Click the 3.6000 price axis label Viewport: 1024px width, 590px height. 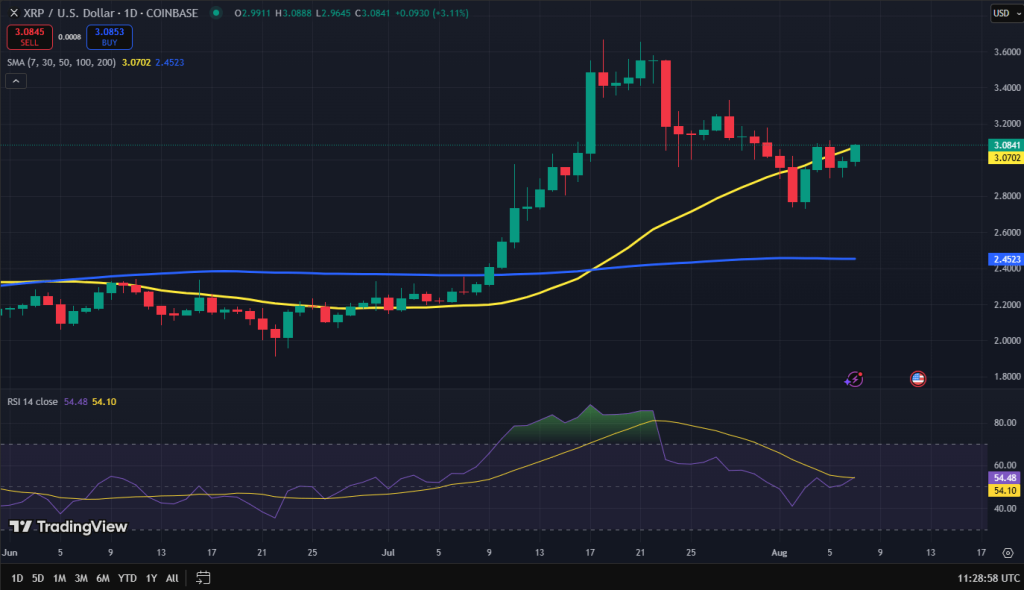click(x=1007, y=52)
